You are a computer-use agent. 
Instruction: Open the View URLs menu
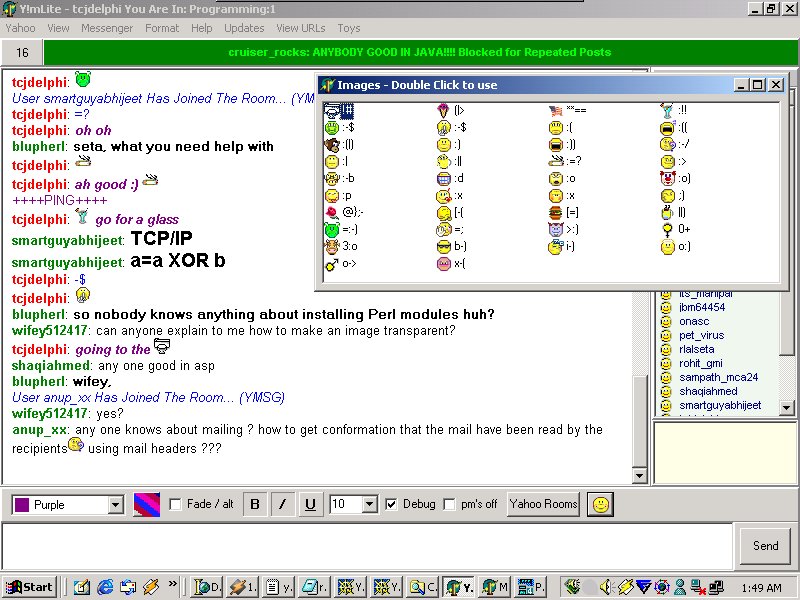click(x=301, y=28)
